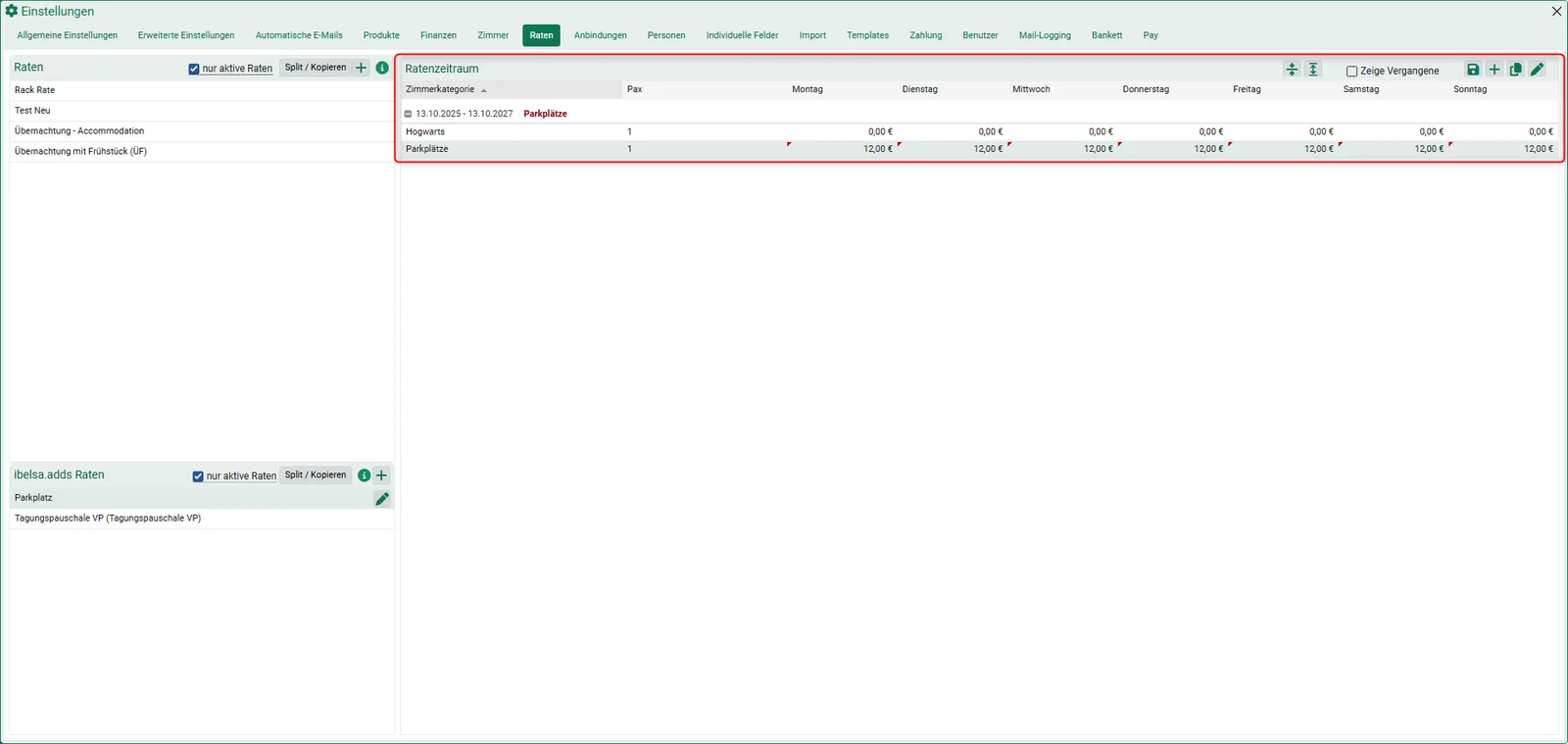
Task: Toggle nur aktive Raten in ibelsa.adds panel
Action: (x=198, y=476)
